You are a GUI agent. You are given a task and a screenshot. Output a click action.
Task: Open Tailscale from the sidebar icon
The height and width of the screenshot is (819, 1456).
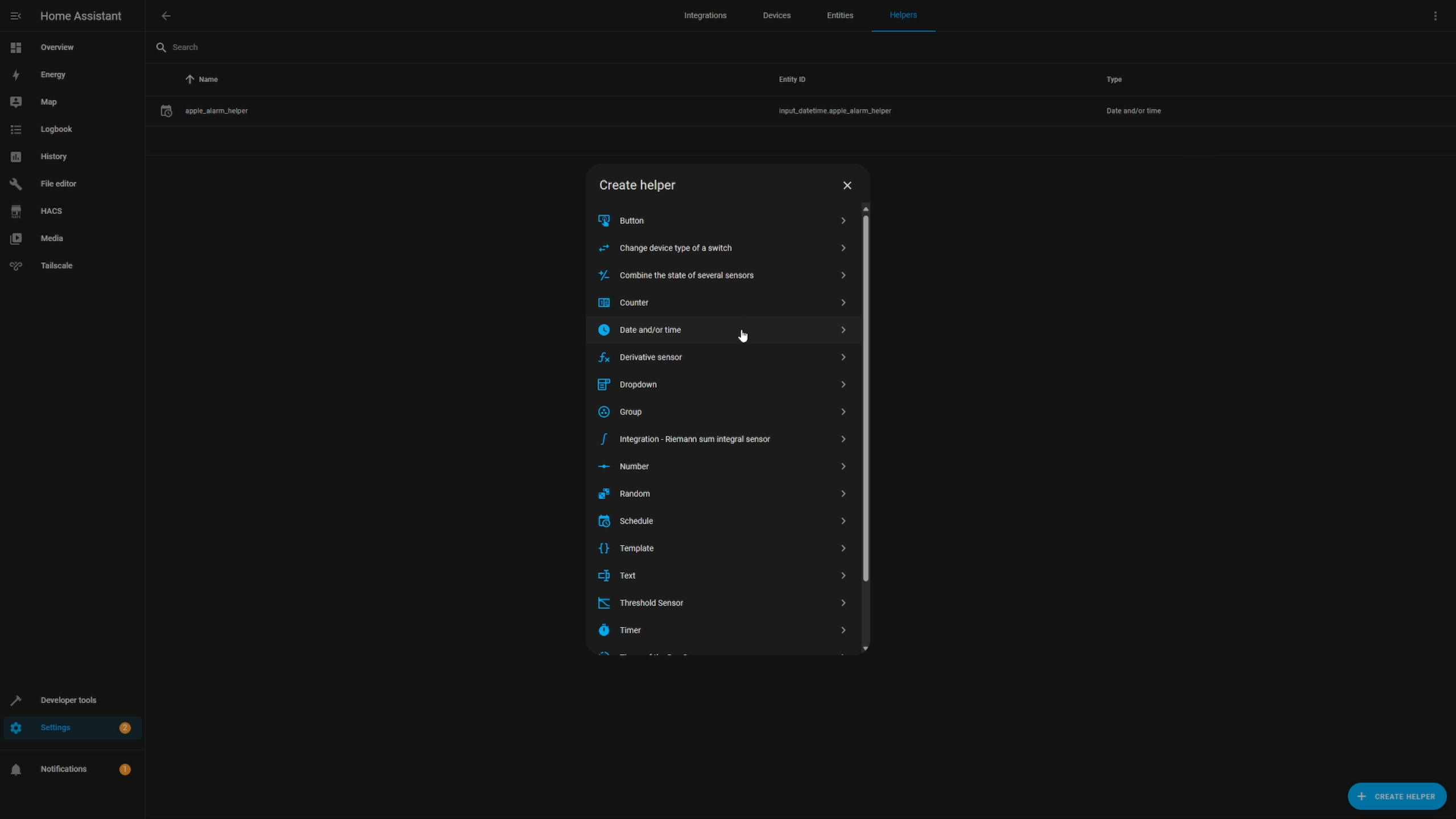click(16, 266)
